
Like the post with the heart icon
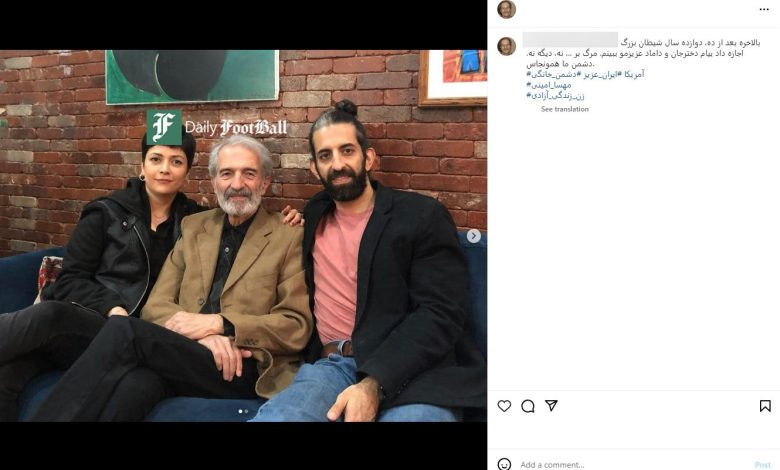(504, 406)
